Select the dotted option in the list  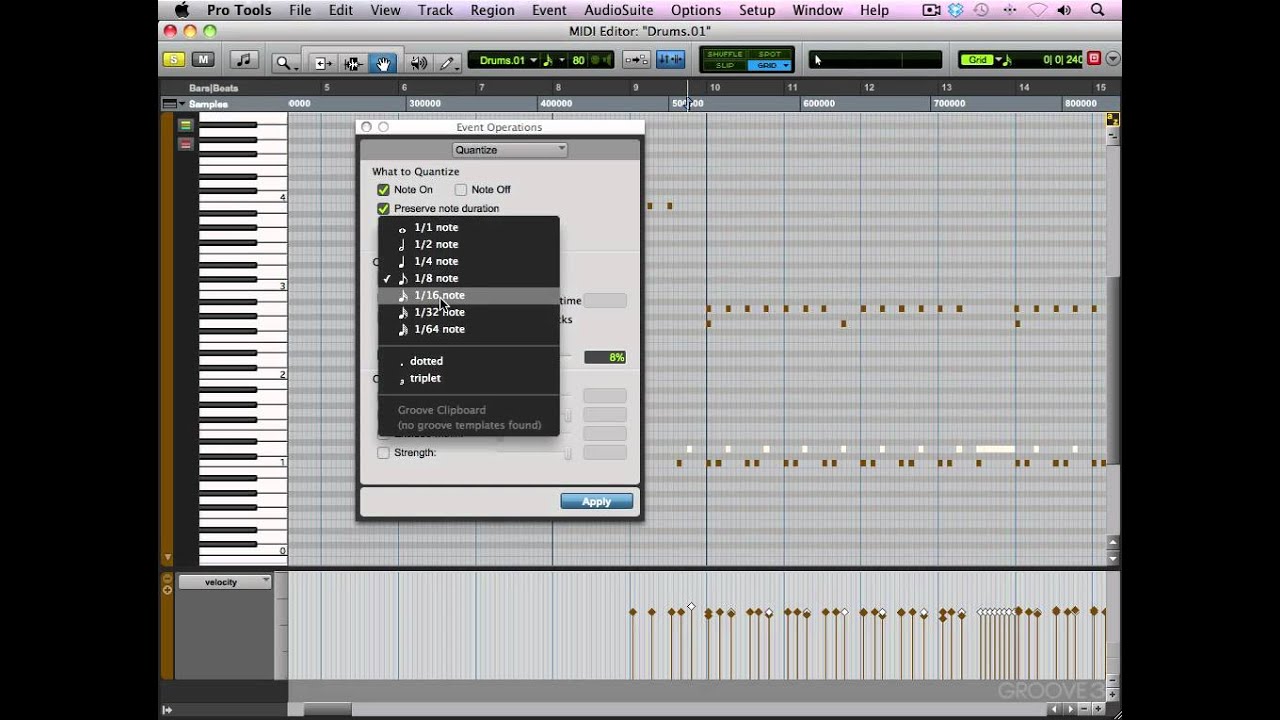468,362
